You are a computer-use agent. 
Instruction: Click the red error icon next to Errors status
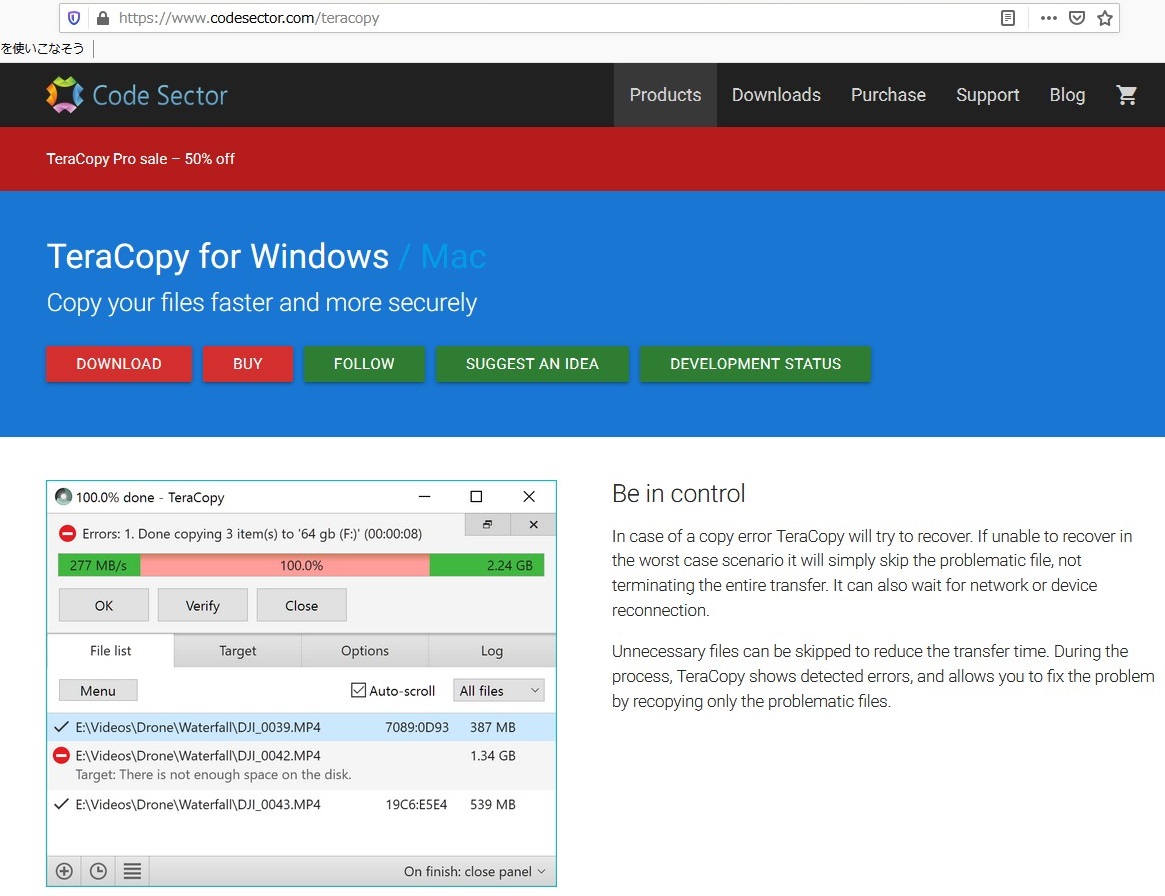click(68, 533)
